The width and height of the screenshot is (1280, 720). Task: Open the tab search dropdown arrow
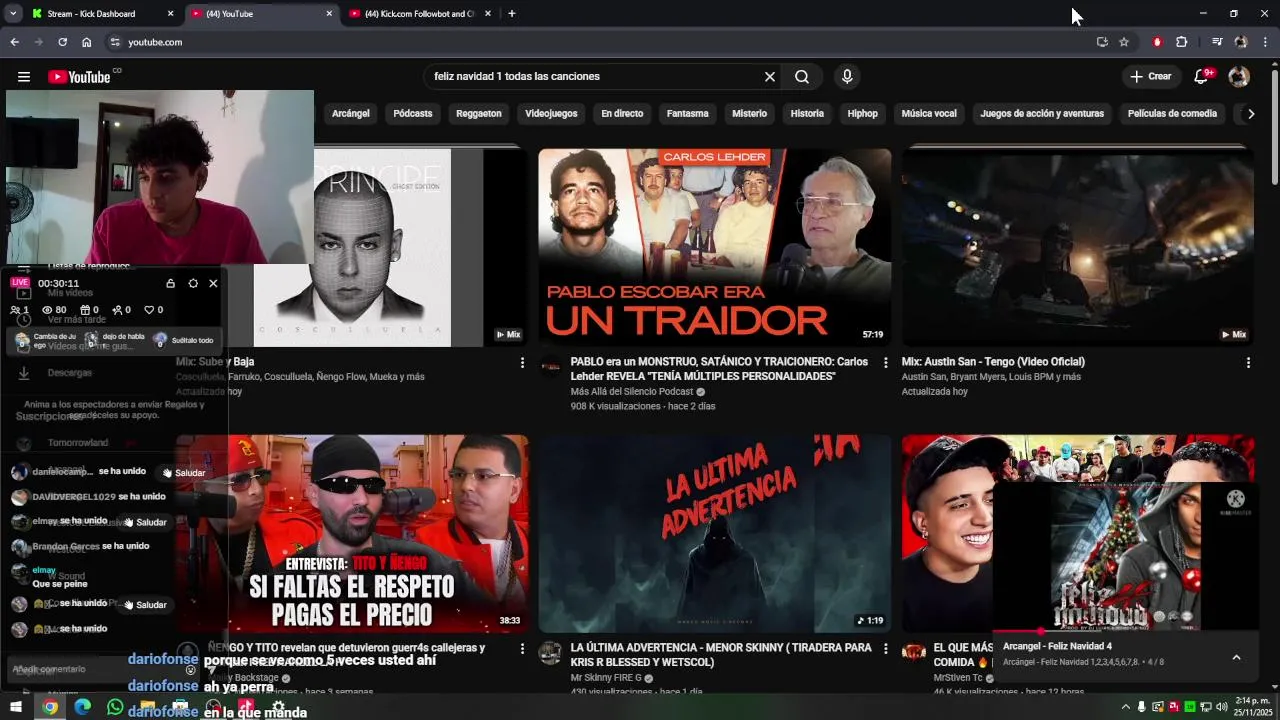pos(13,14)
